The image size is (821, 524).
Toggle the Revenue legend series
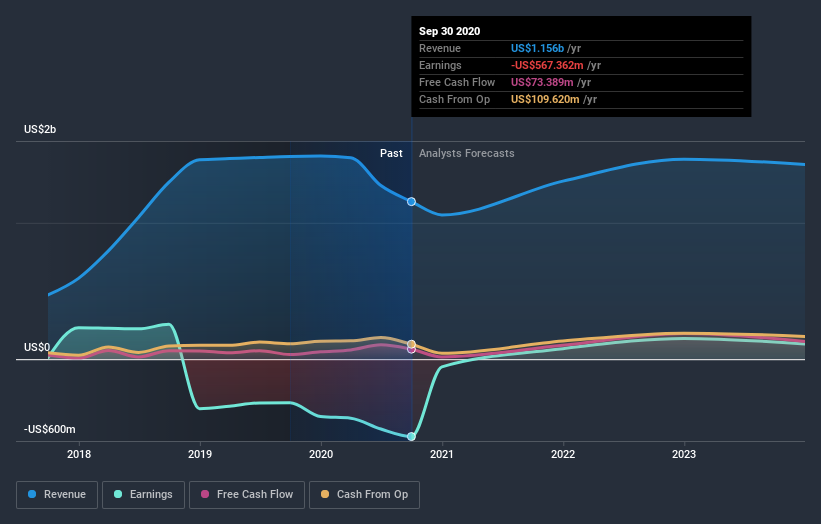click(57, 495)
